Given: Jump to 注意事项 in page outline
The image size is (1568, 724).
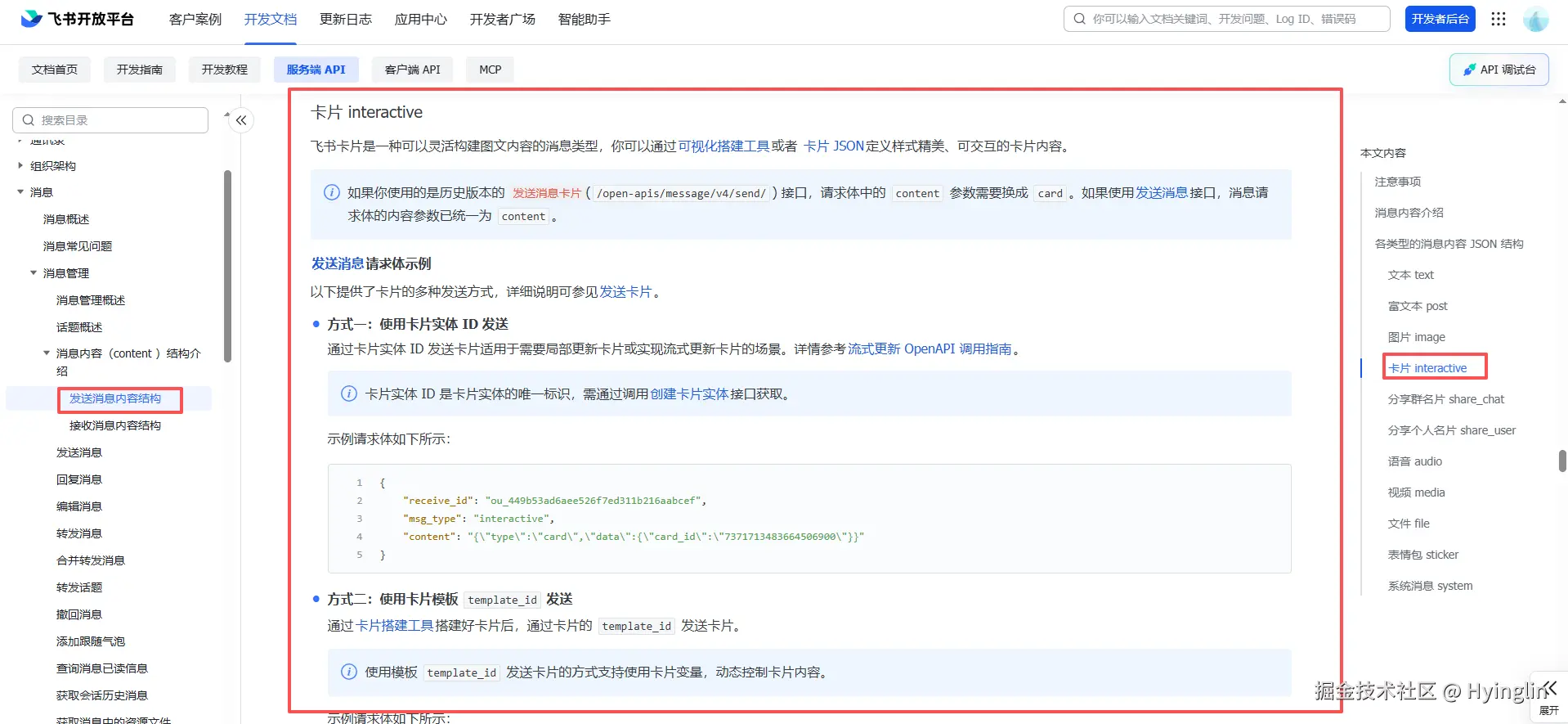Looking at the screenshot, I should coord(1398,182).
